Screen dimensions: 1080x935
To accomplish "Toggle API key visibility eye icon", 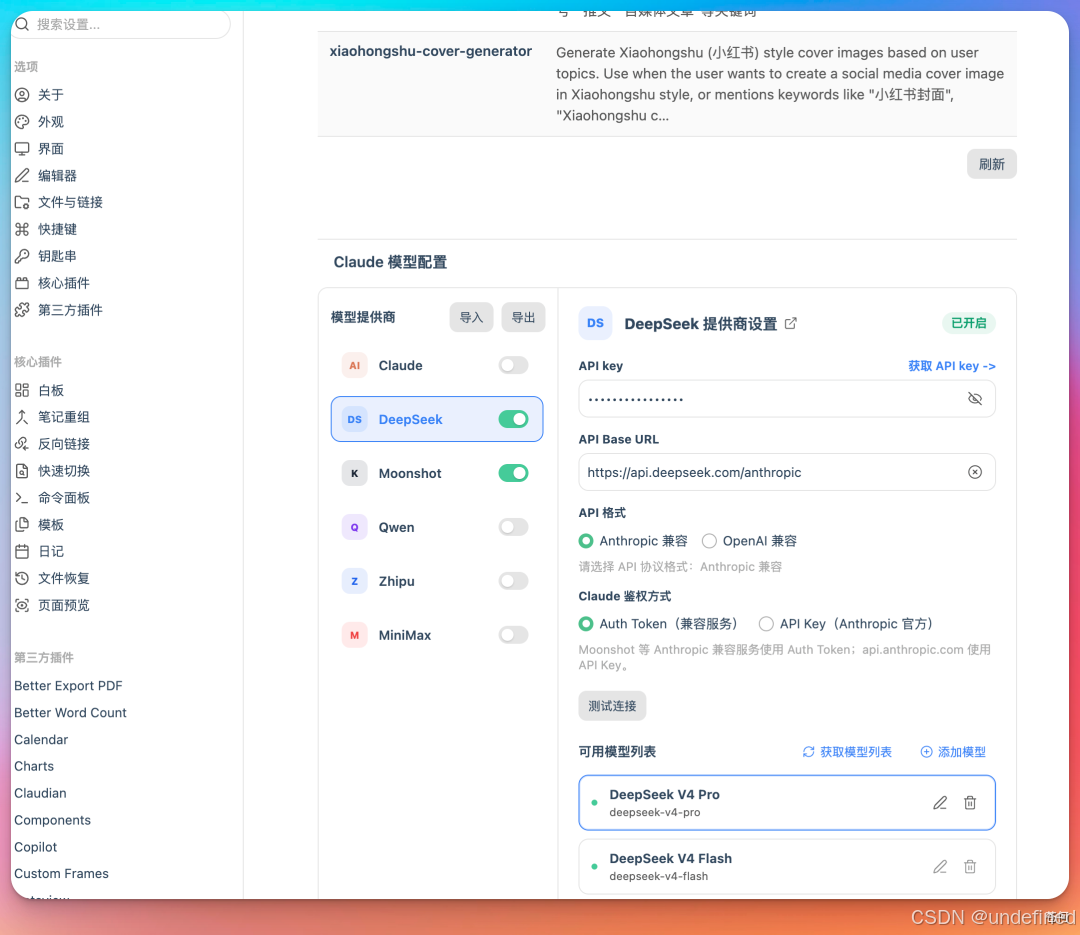I will [975, 399].
